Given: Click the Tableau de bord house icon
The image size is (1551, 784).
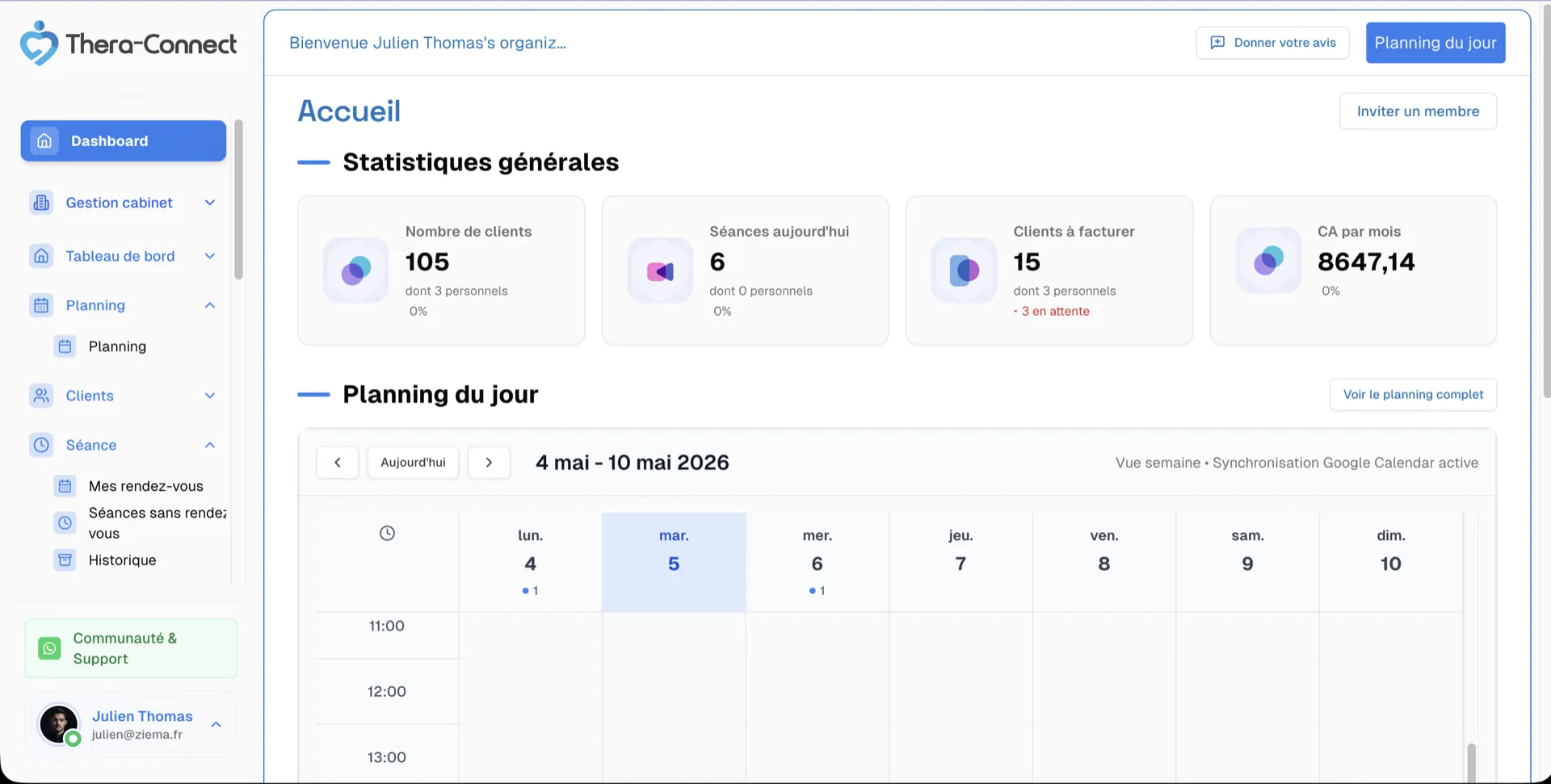Looking at the screenshot, I should point(41,256).
